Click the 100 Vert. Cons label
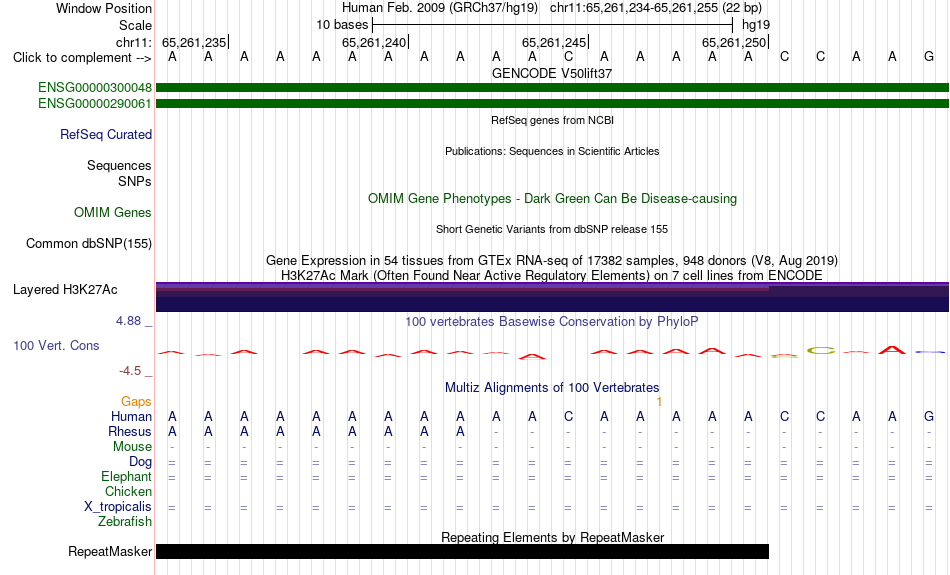Screen dimensions: 950x575 pyautogui.click(x=56, y=345)
